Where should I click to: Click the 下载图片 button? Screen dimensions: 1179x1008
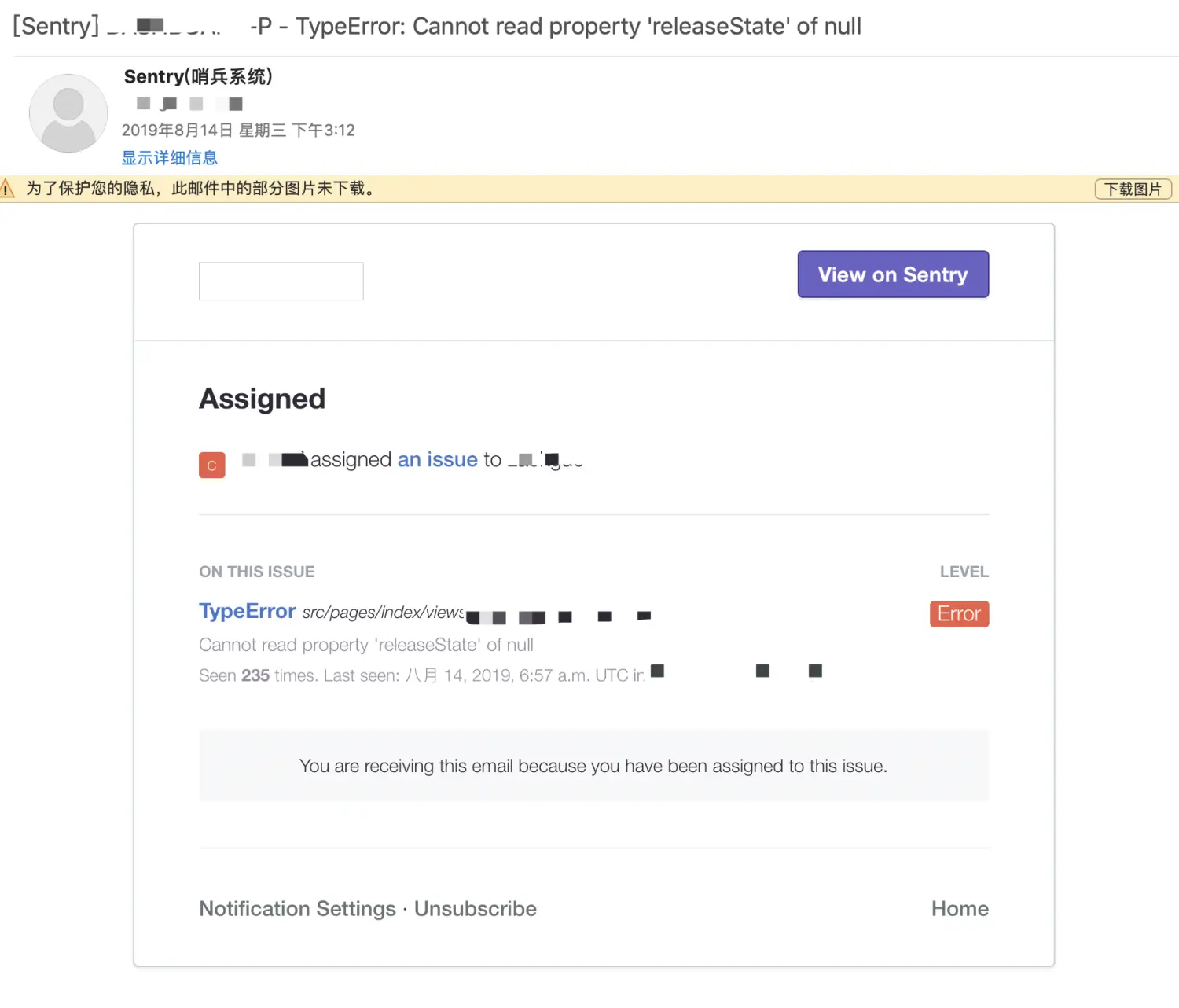pyautogui.click(x=1133, y=189)
